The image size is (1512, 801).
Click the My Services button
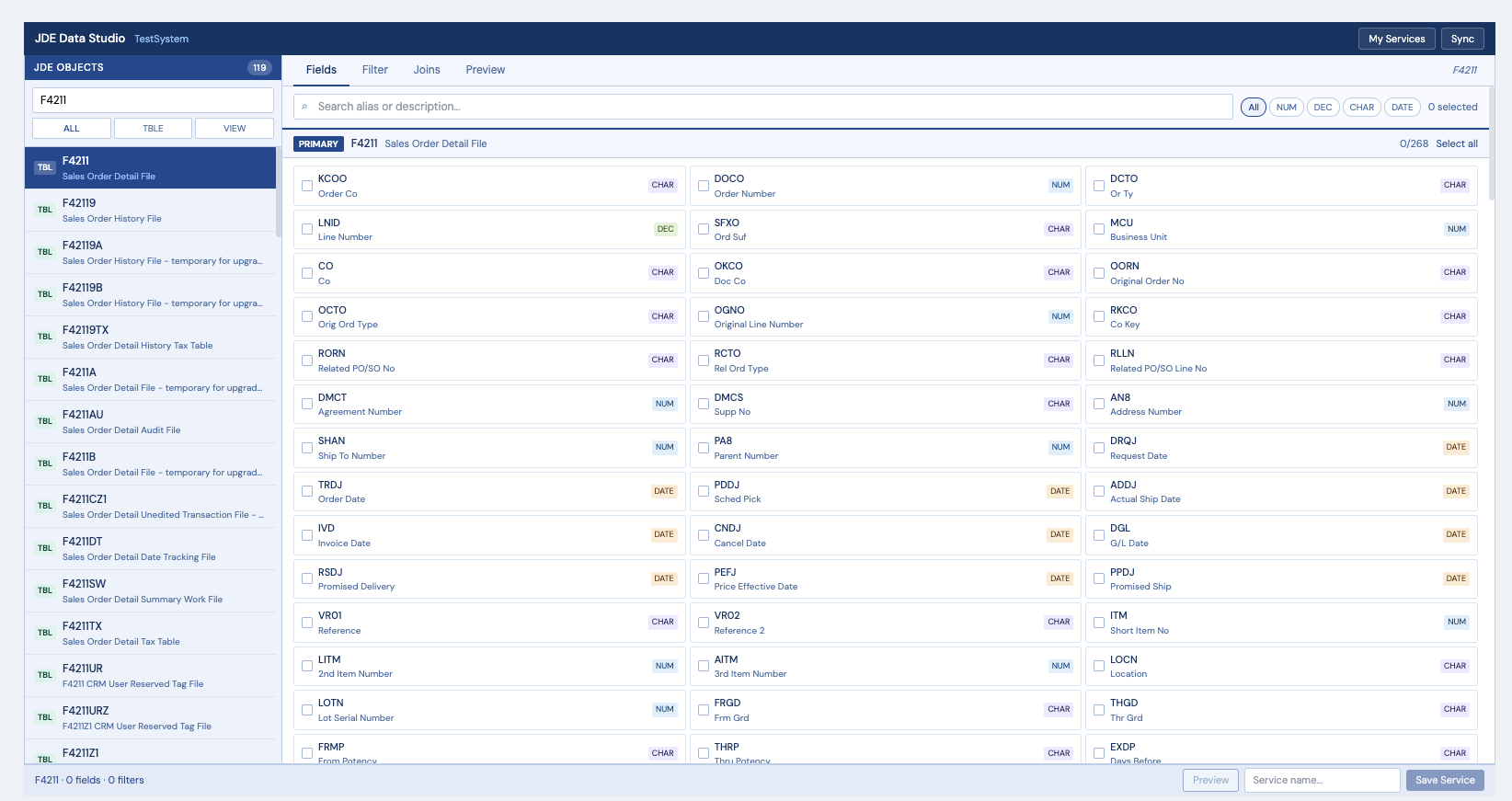tap(1397, 39)
